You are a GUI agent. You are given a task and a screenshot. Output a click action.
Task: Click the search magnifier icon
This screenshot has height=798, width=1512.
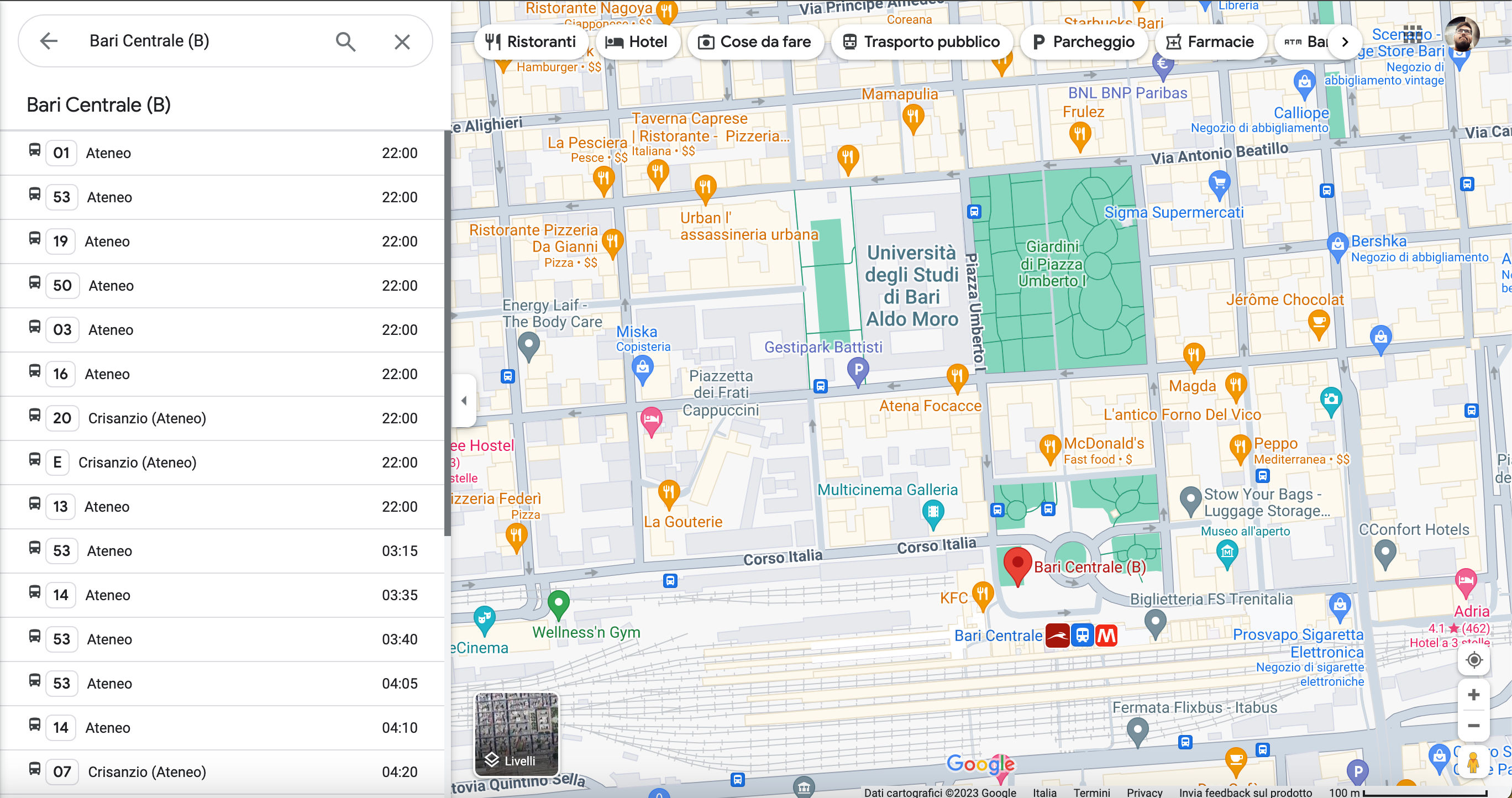point(346,41)
